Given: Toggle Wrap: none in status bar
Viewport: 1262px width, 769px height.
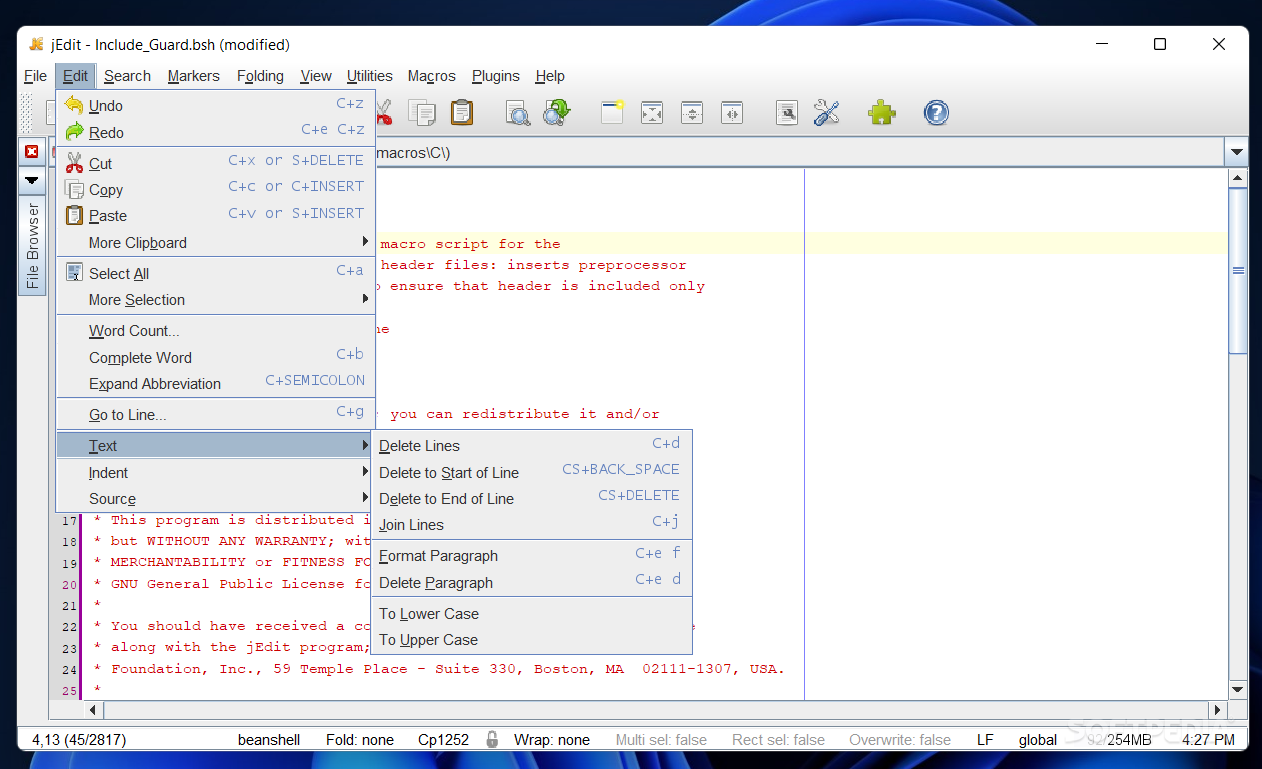Looking at the screenshot, I should click(552, 740).
